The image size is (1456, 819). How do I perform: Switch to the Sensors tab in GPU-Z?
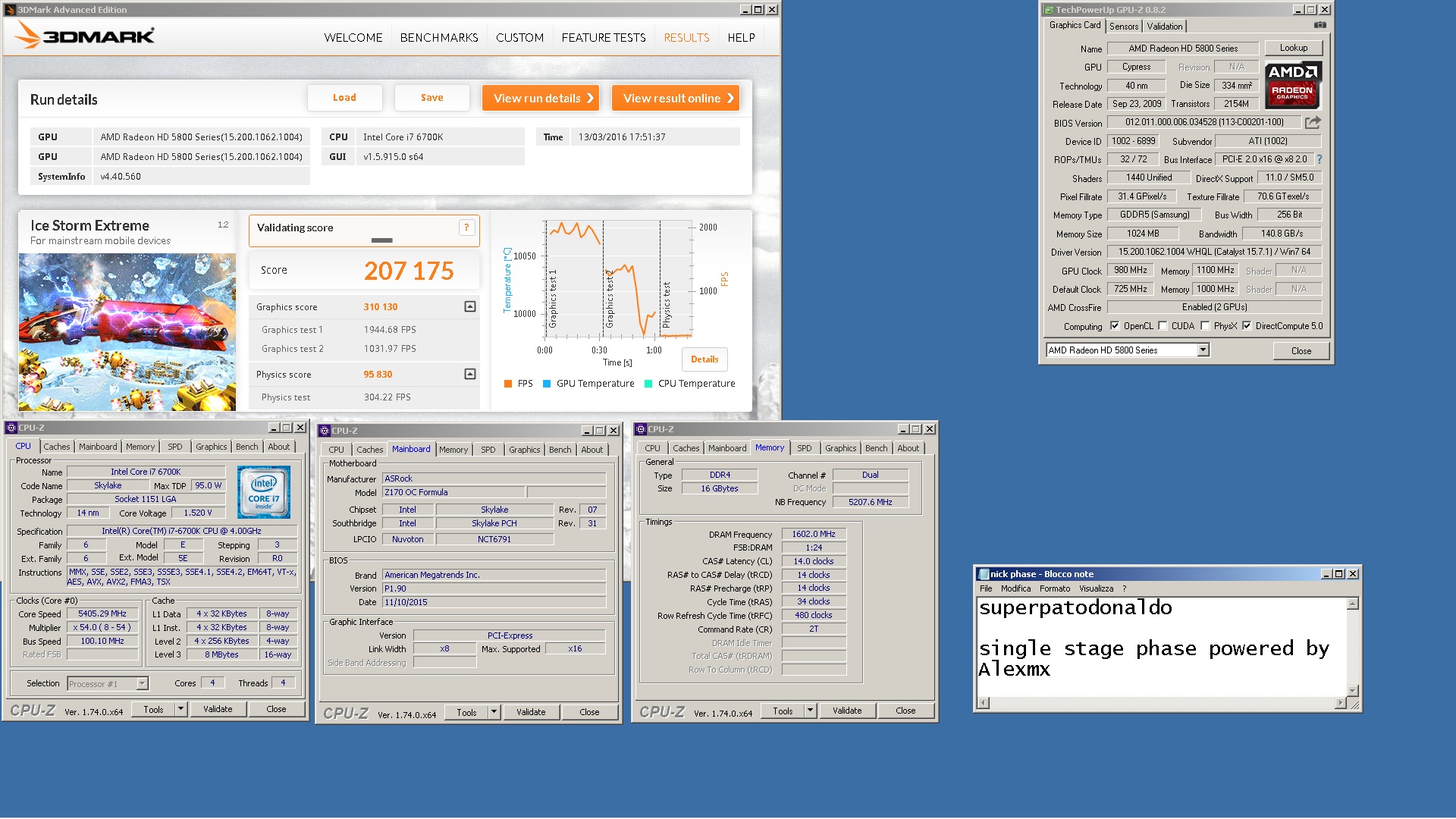(x=1124, y=26)
